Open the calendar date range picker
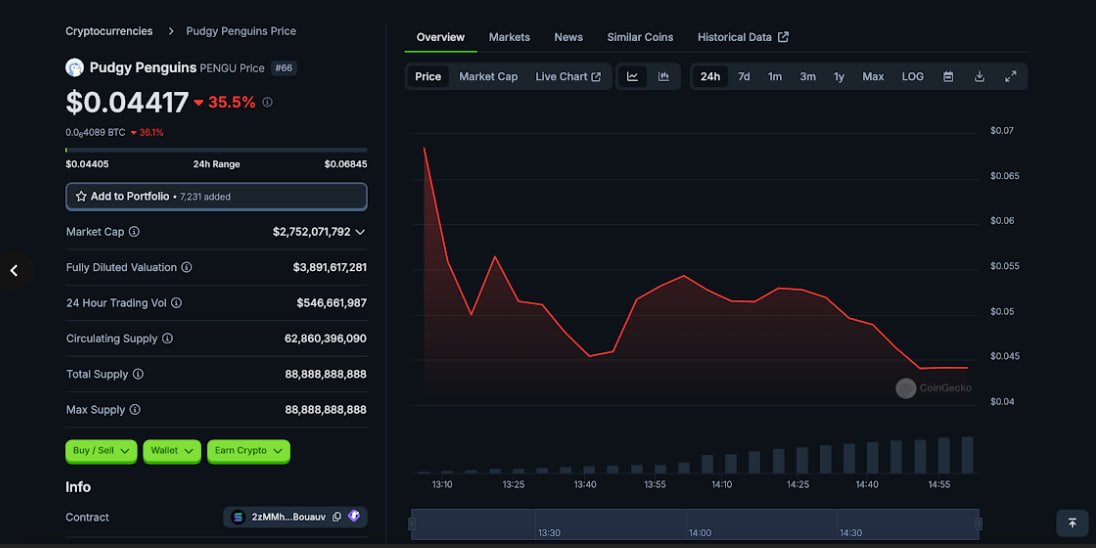 pos(948,76)
